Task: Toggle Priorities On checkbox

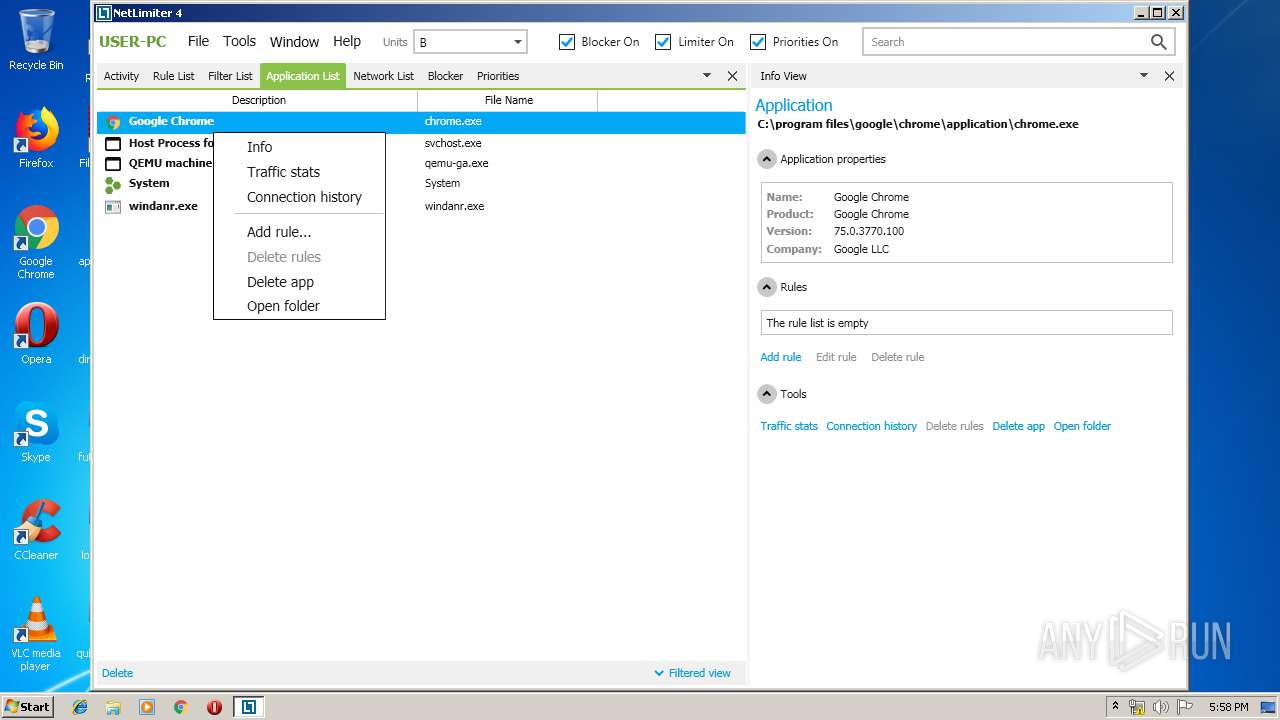Action: [758, 42]
